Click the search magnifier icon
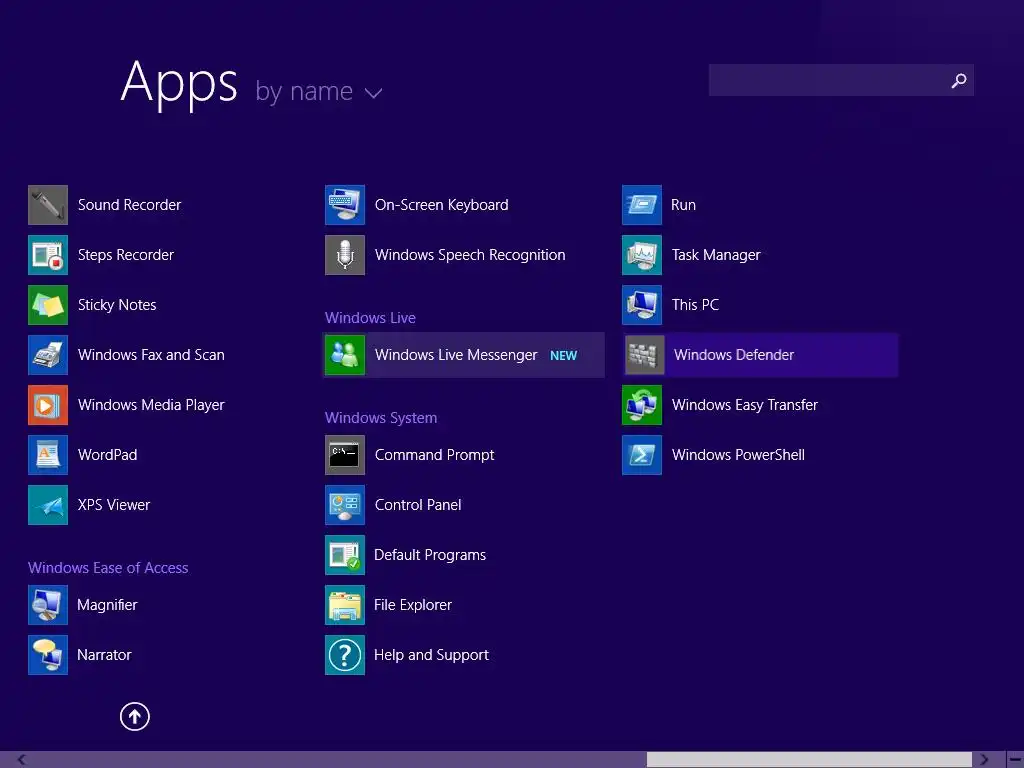 click(959, 80)
